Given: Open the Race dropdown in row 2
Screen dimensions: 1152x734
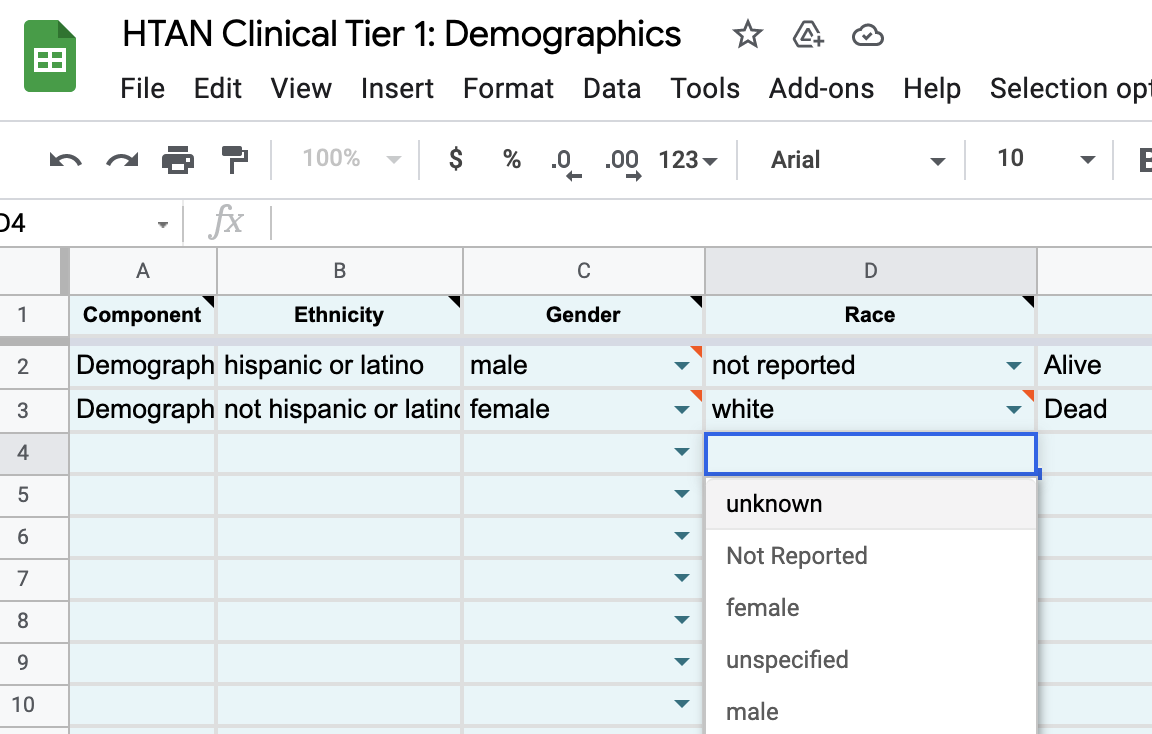Looking at the screenshot, I should 1014,365.
